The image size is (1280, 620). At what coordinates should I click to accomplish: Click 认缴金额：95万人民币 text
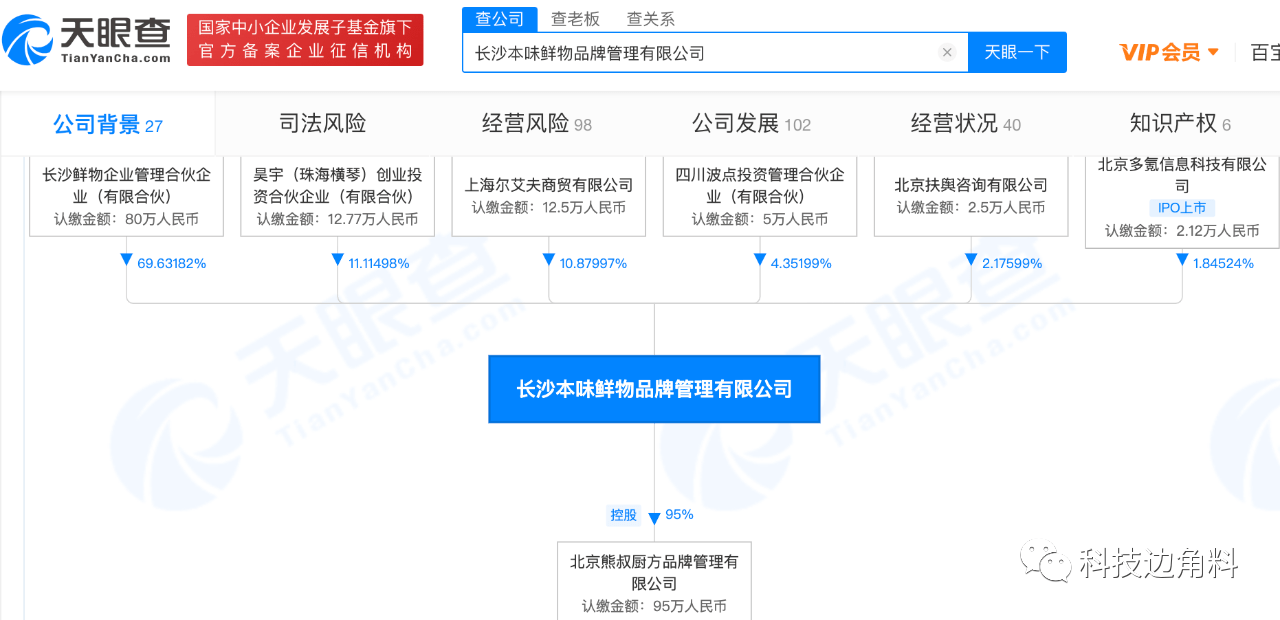(654, 606)
